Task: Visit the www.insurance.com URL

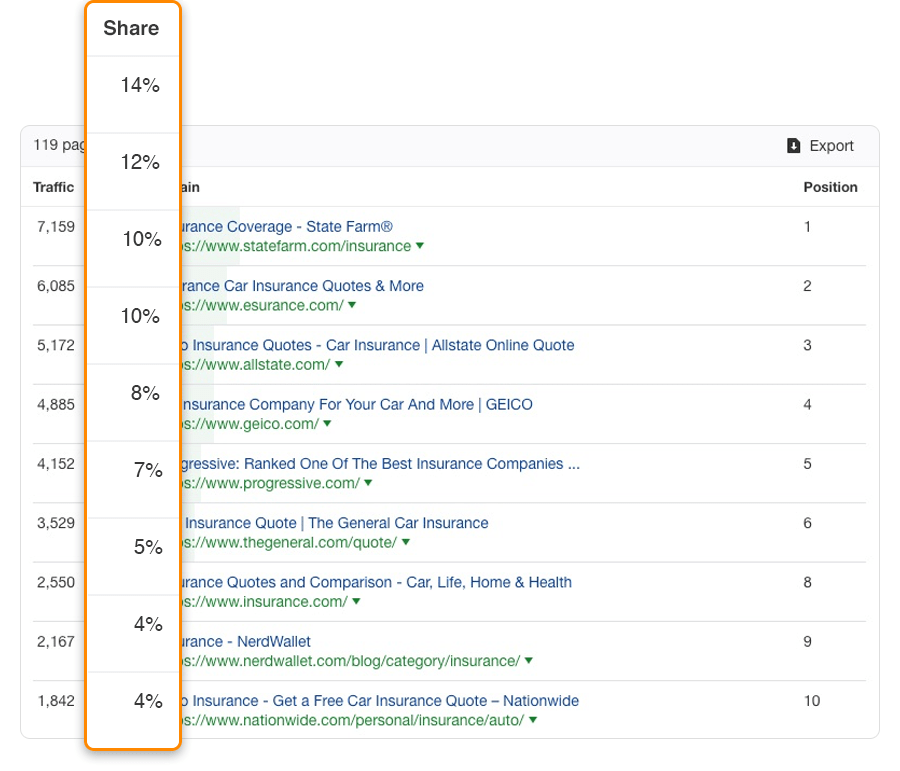Action: pyautogui.click(x=265, y=602)
